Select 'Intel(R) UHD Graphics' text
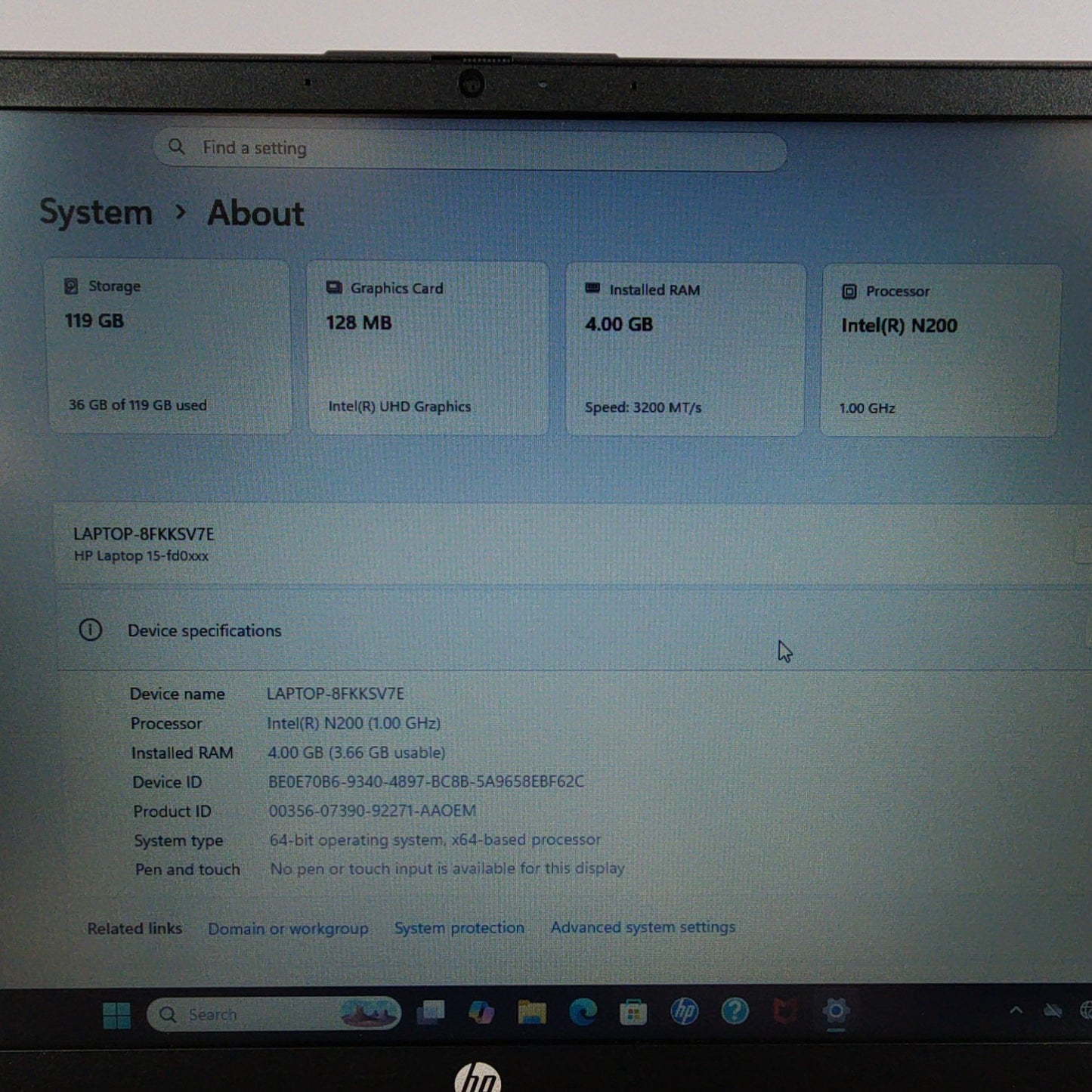The height and width of the screenshot is (1092, 1092). 399,407
